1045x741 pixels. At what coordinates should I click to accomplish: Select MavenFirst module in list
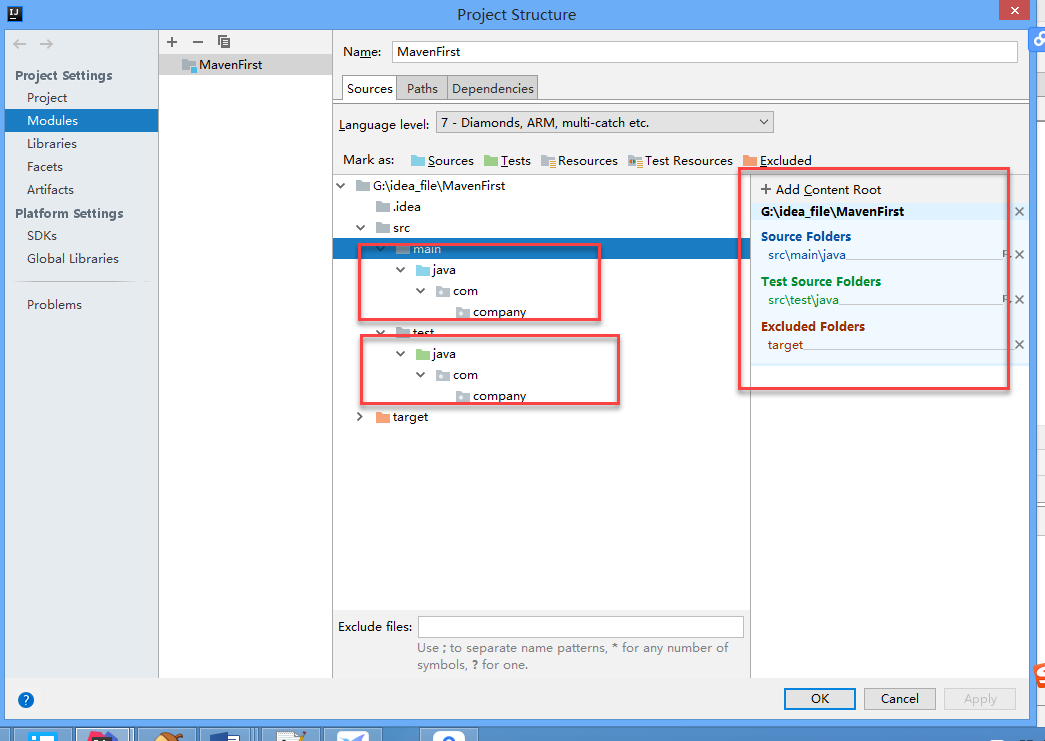pyautogui.click(x=245, y=65)
